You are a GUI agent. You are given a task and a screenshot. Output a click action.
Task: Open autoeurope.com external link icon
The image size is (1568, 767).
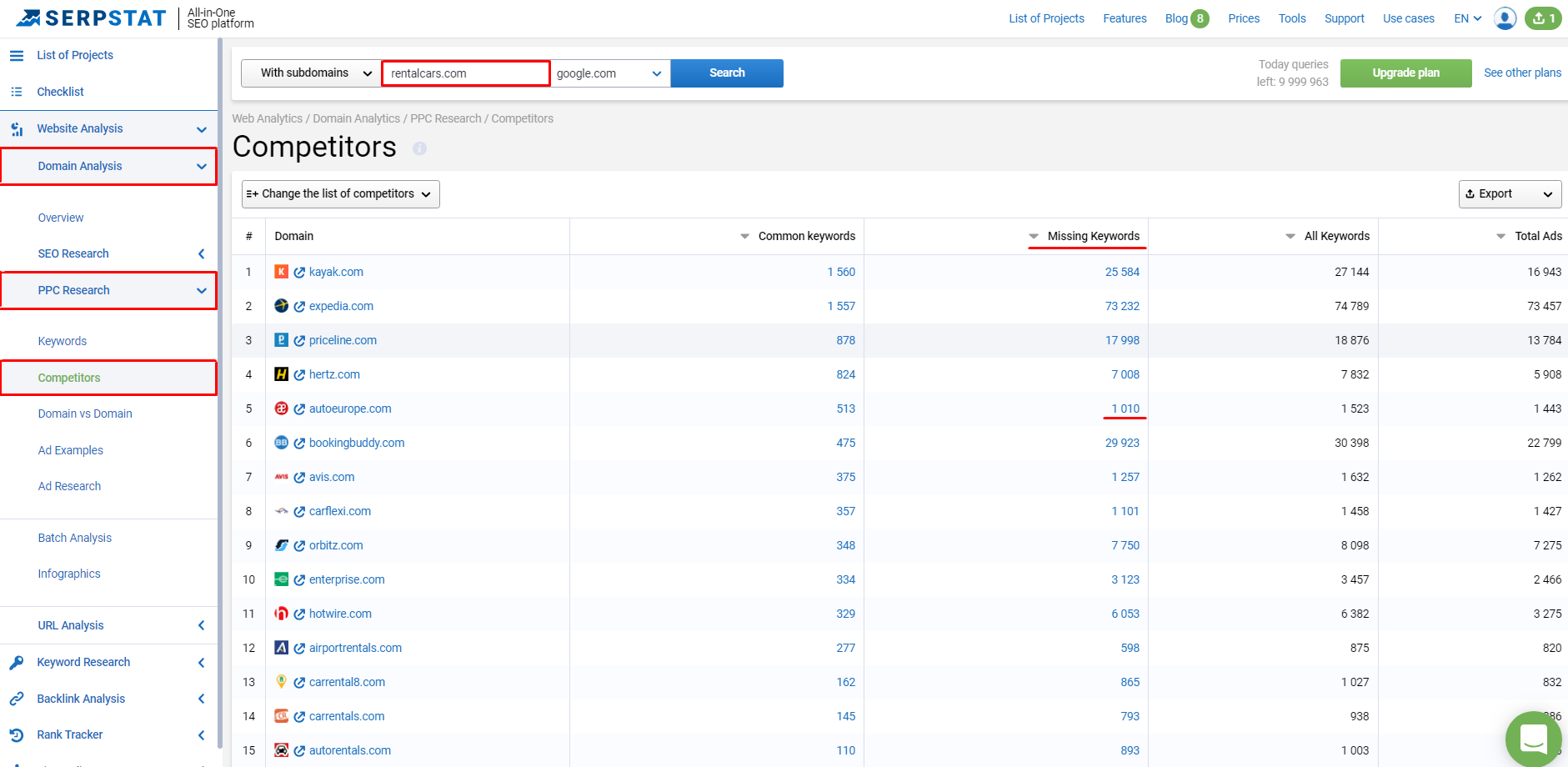tap(299, 409)
